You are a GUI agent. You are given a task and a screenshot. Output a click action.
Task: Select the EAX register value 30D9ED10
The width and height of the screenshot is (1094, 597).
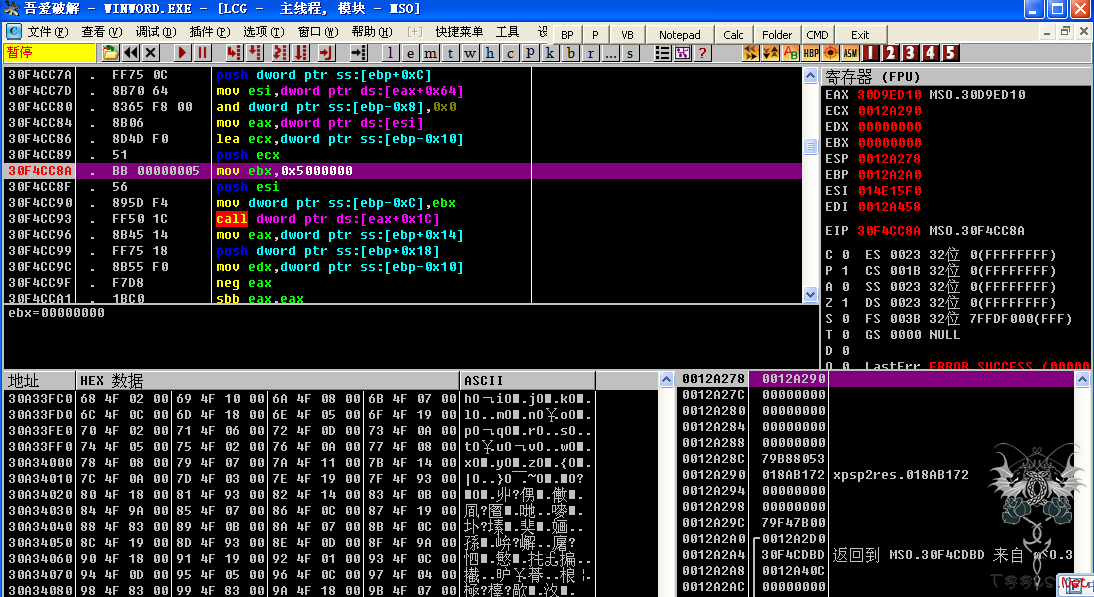890,95
